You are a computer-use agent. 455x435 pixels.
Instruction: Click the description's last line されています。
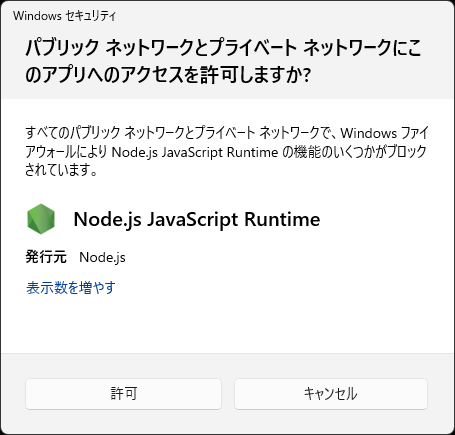pyautogui.click(x=61, y=170)
